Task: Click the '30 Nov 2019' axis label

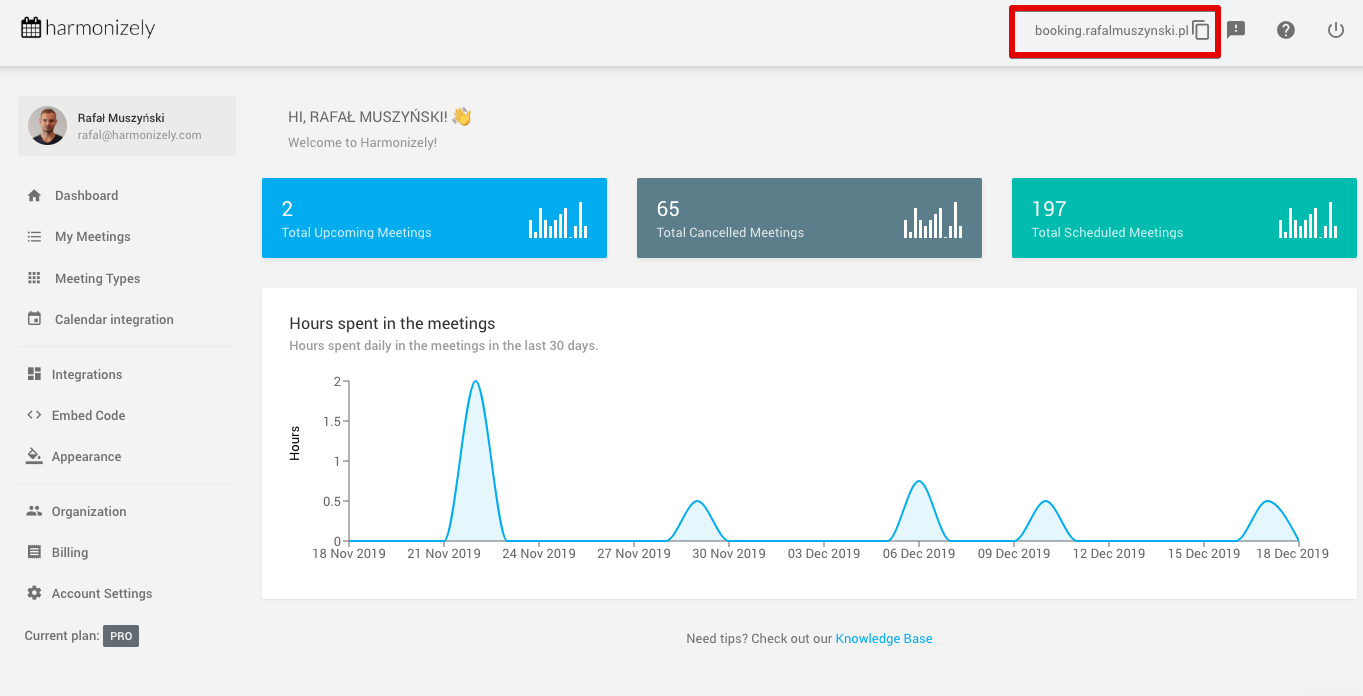Action: 727,554
